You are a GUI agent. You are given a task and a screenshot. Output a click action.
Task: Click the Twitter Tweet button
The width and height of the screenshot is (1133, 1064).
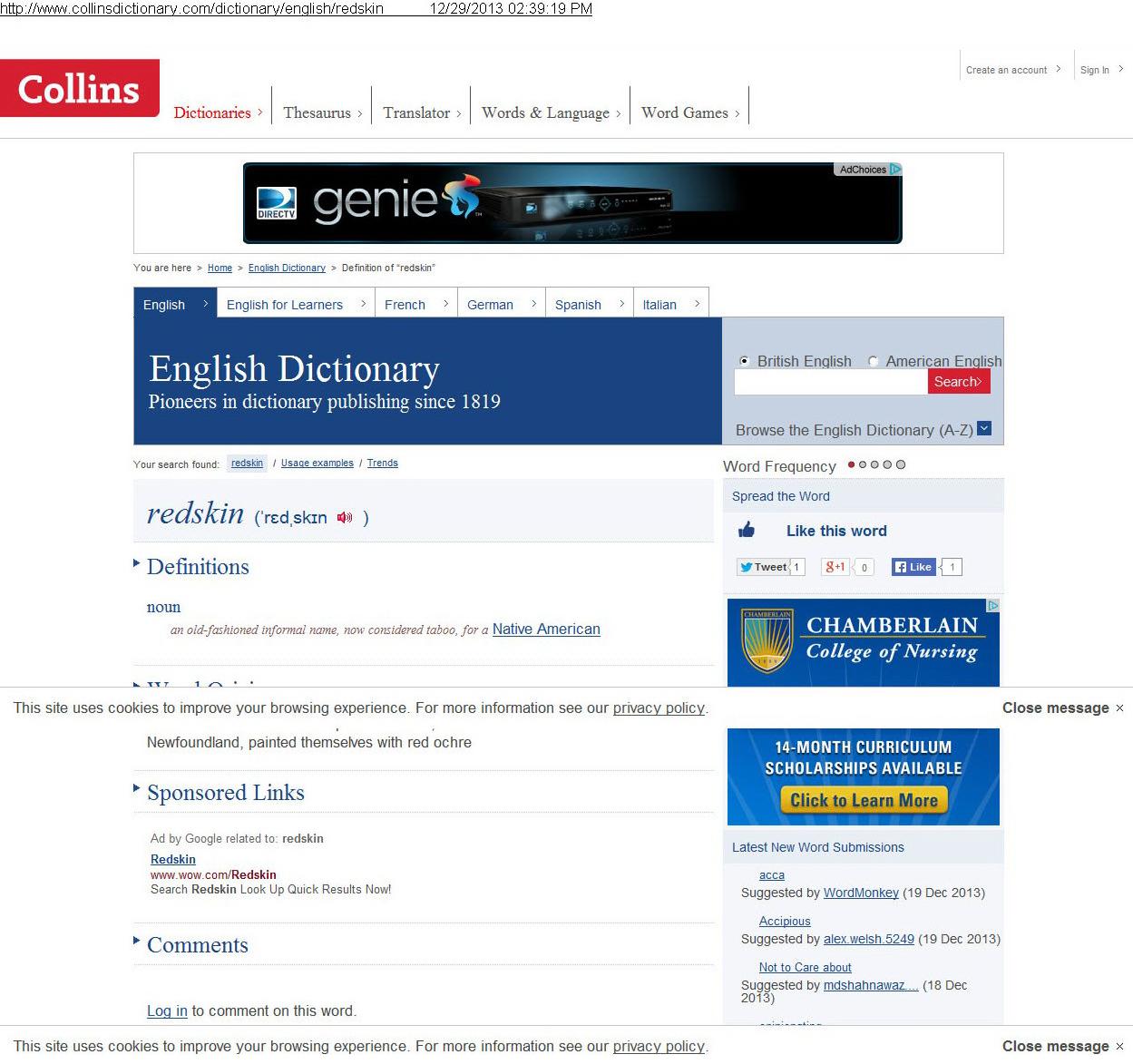pyautogui.click(x=762, y=567)
